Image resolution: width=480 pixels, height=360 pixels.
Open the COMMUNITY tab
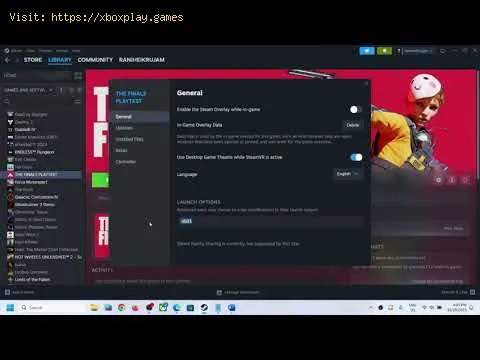click(x=95, y=60)
